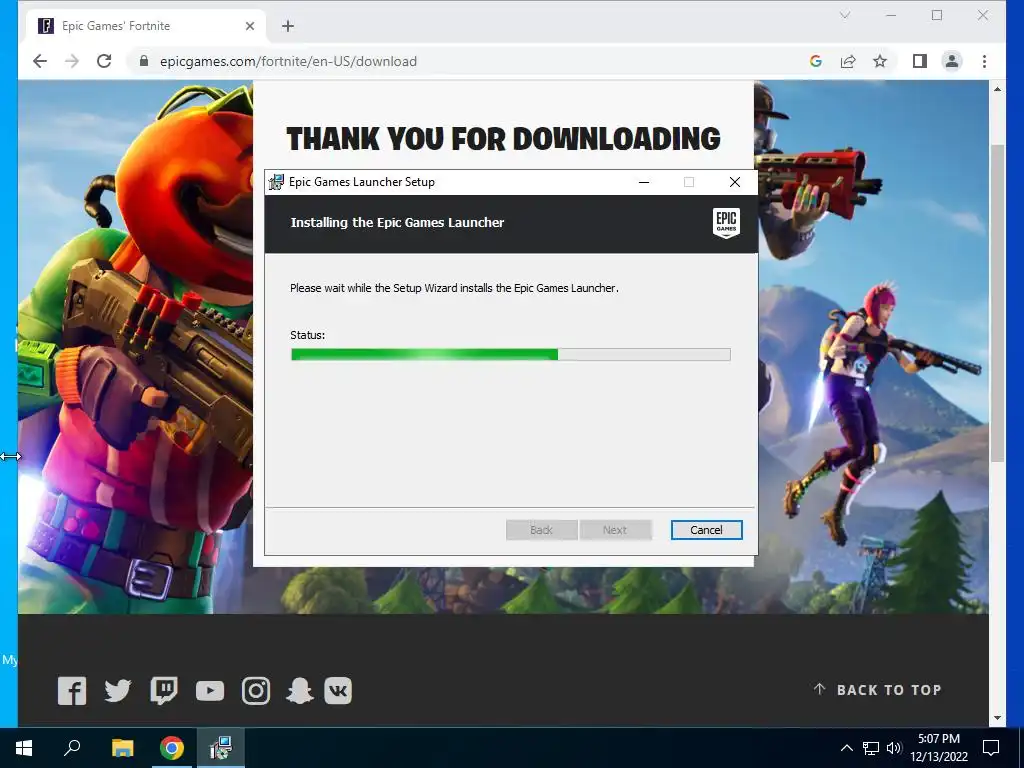This screenshot has height=768, width=1024.
Task: Open Fortnite's Facebook page
Action: click(72, 691)
